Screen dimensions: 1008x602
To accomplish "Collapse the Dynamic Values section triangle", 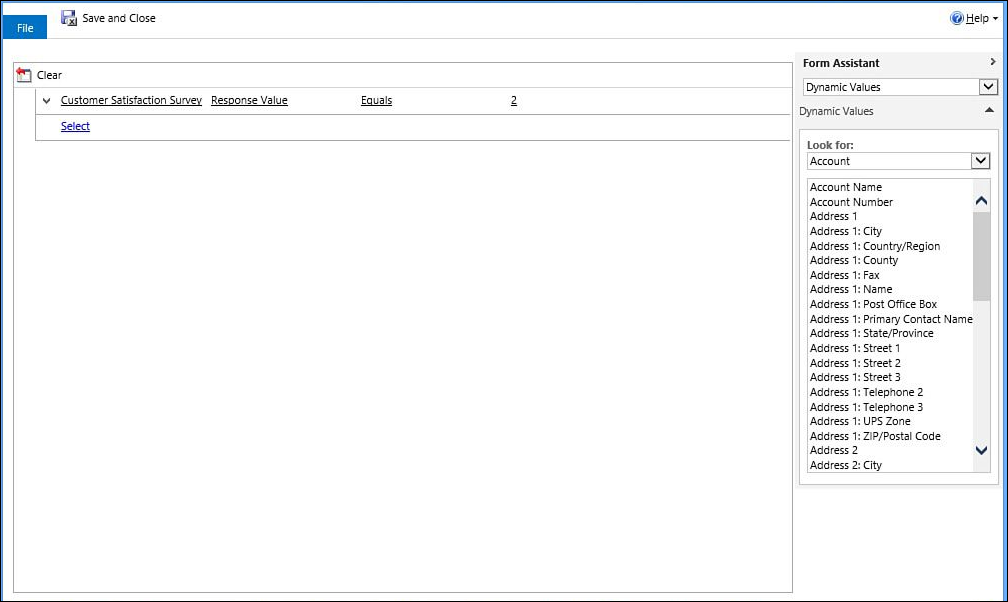I will point(989,111).
